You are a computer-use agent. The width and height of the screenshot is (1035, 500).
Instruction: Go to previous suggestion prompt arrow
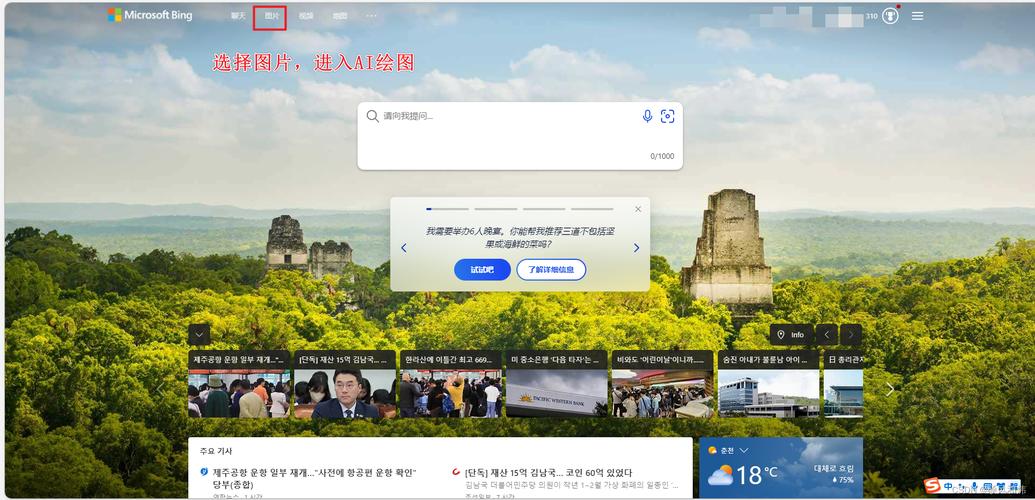[x=404, y=248]
